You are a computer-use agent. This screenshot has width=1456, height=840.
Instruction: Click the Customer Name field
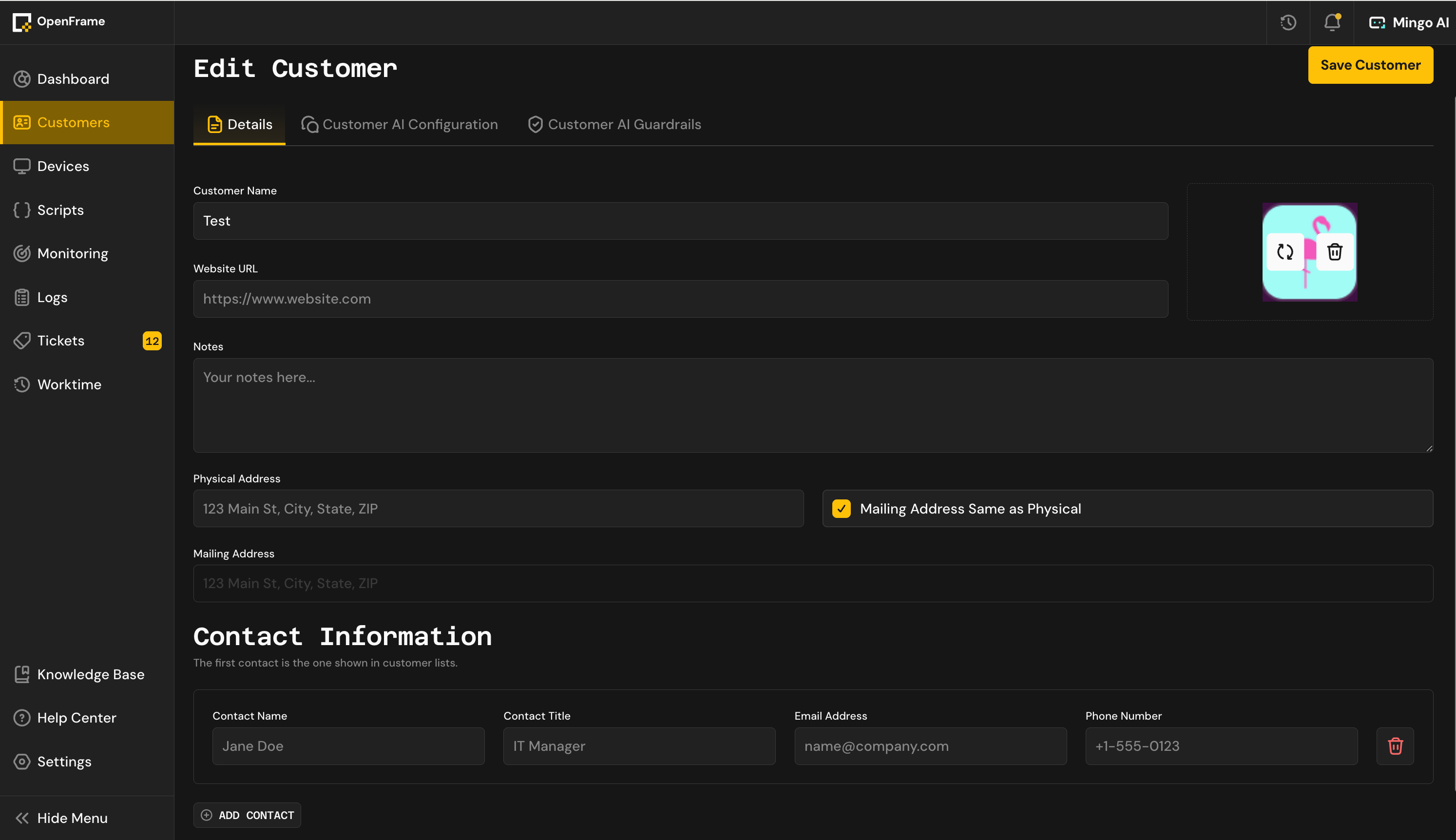681,221
